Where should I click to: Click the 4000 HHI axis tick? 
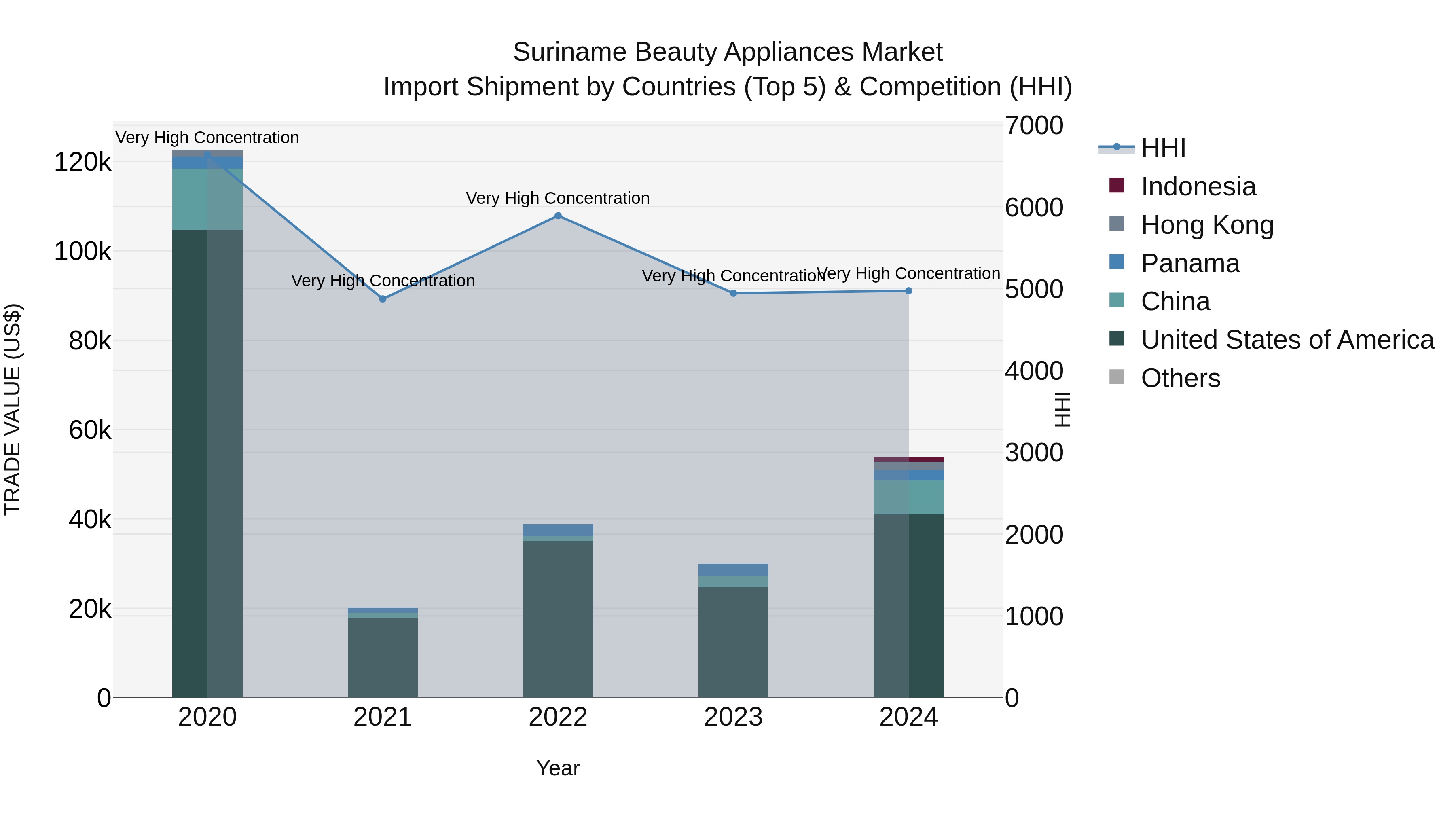(x=1034, y=371)
